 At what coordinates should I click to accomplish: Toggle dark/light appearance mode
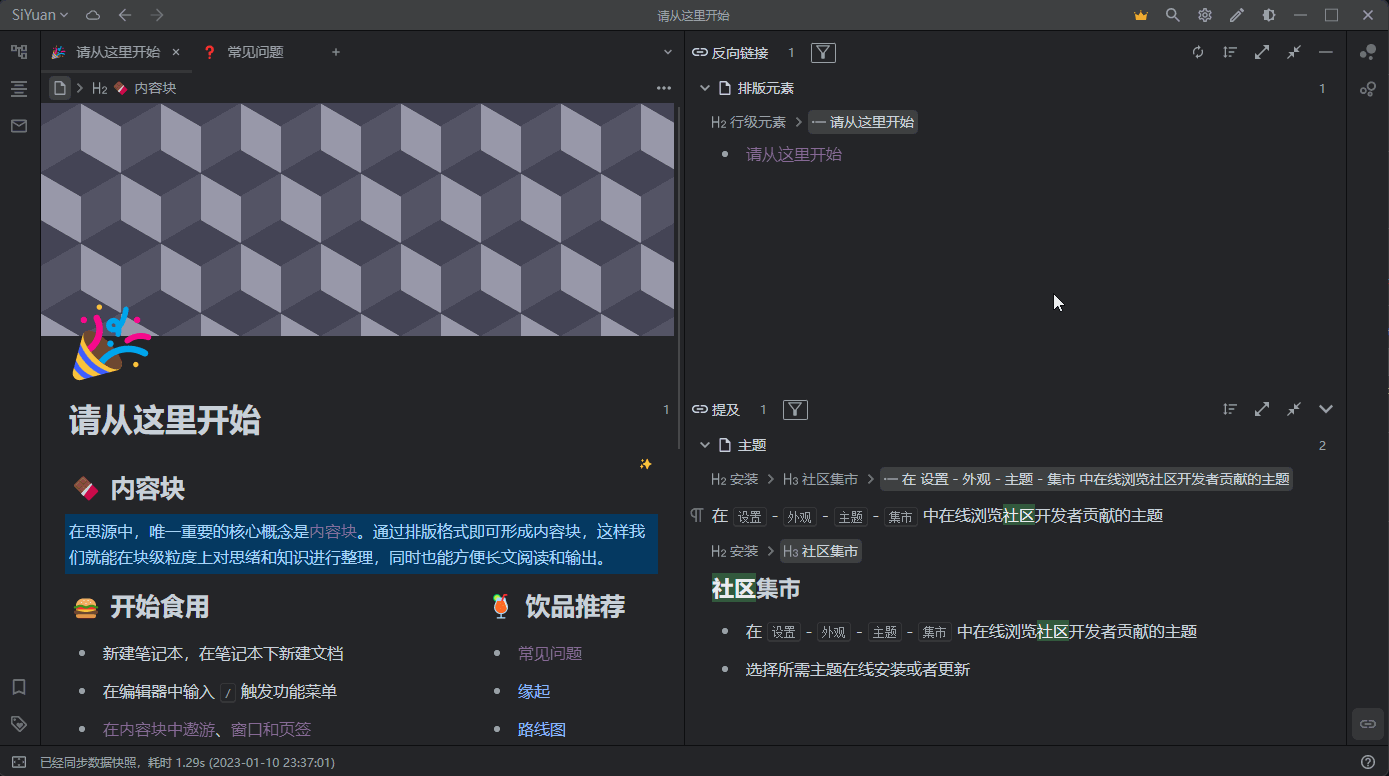1269,15
